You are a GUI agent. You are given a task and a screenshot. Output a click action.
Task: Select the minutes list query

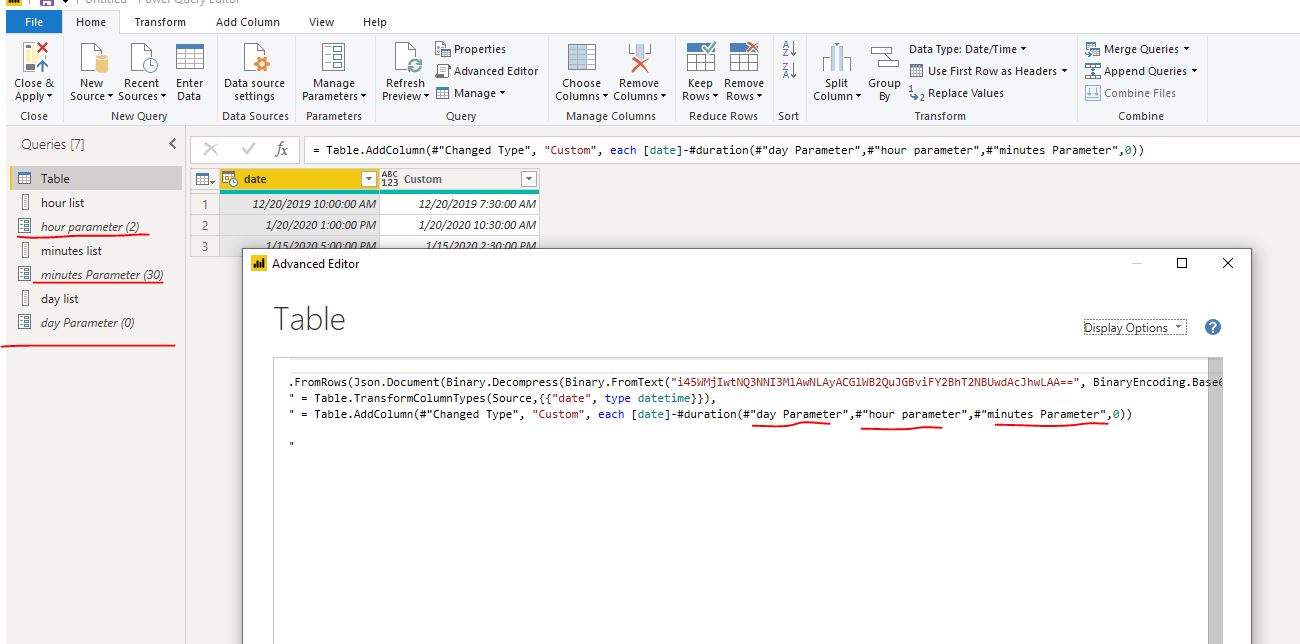point(96,250)
